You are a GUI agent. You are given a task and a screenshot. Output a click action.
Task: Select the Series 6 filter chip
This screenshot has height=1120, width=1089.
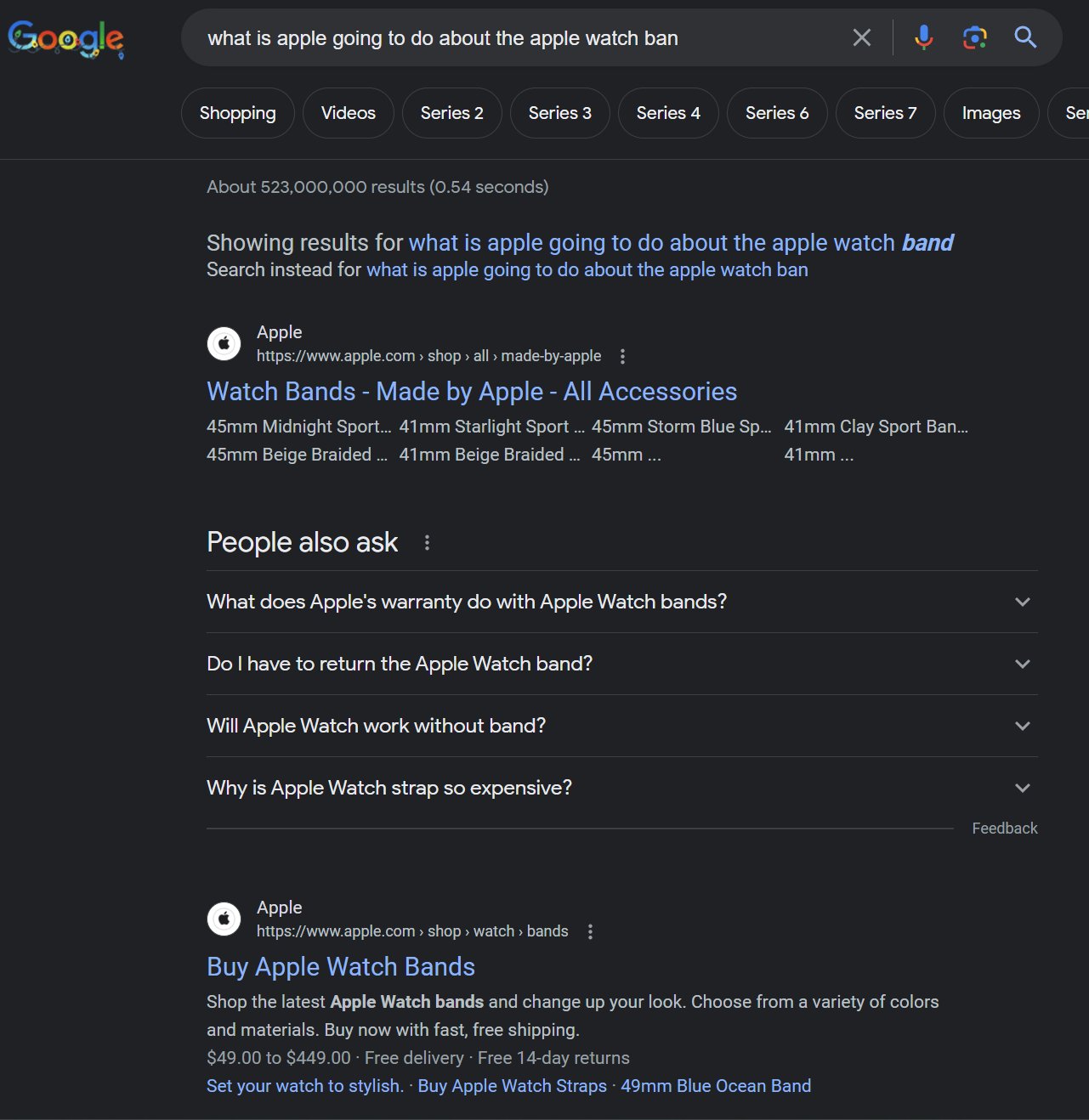coord(777,113)
